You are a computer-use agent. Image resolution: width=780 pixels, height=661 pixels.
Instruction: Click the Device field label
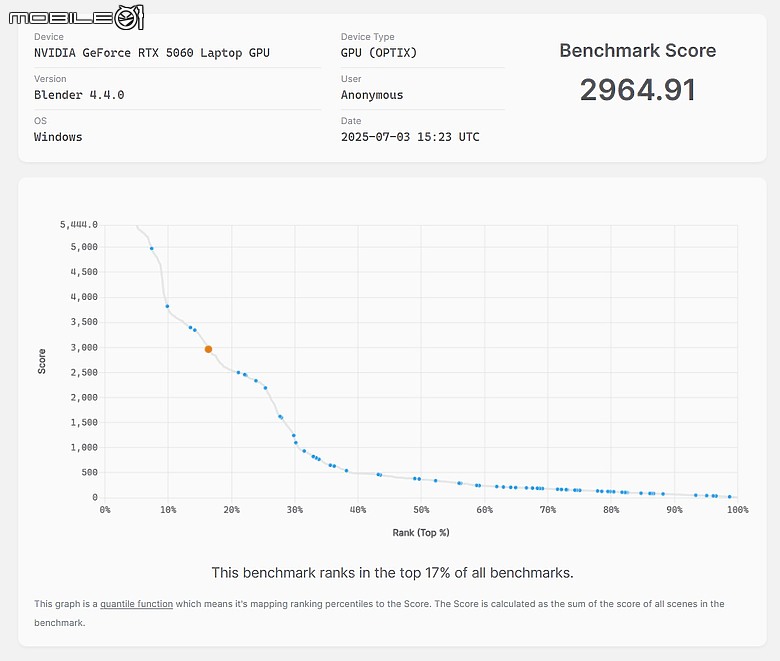click(49, 37)
